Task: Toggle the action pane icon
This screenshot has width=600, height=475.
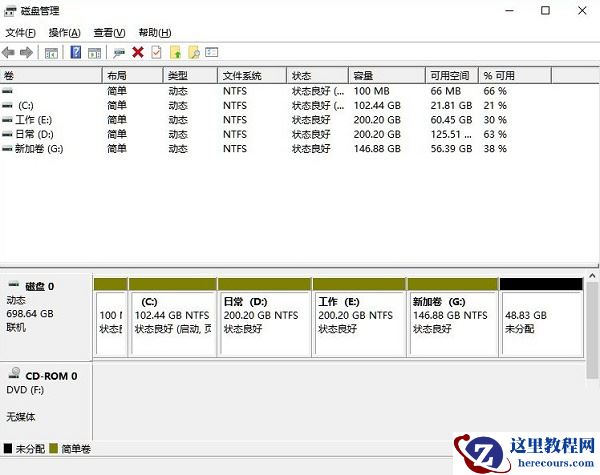Action: click(x=94, y=52)
